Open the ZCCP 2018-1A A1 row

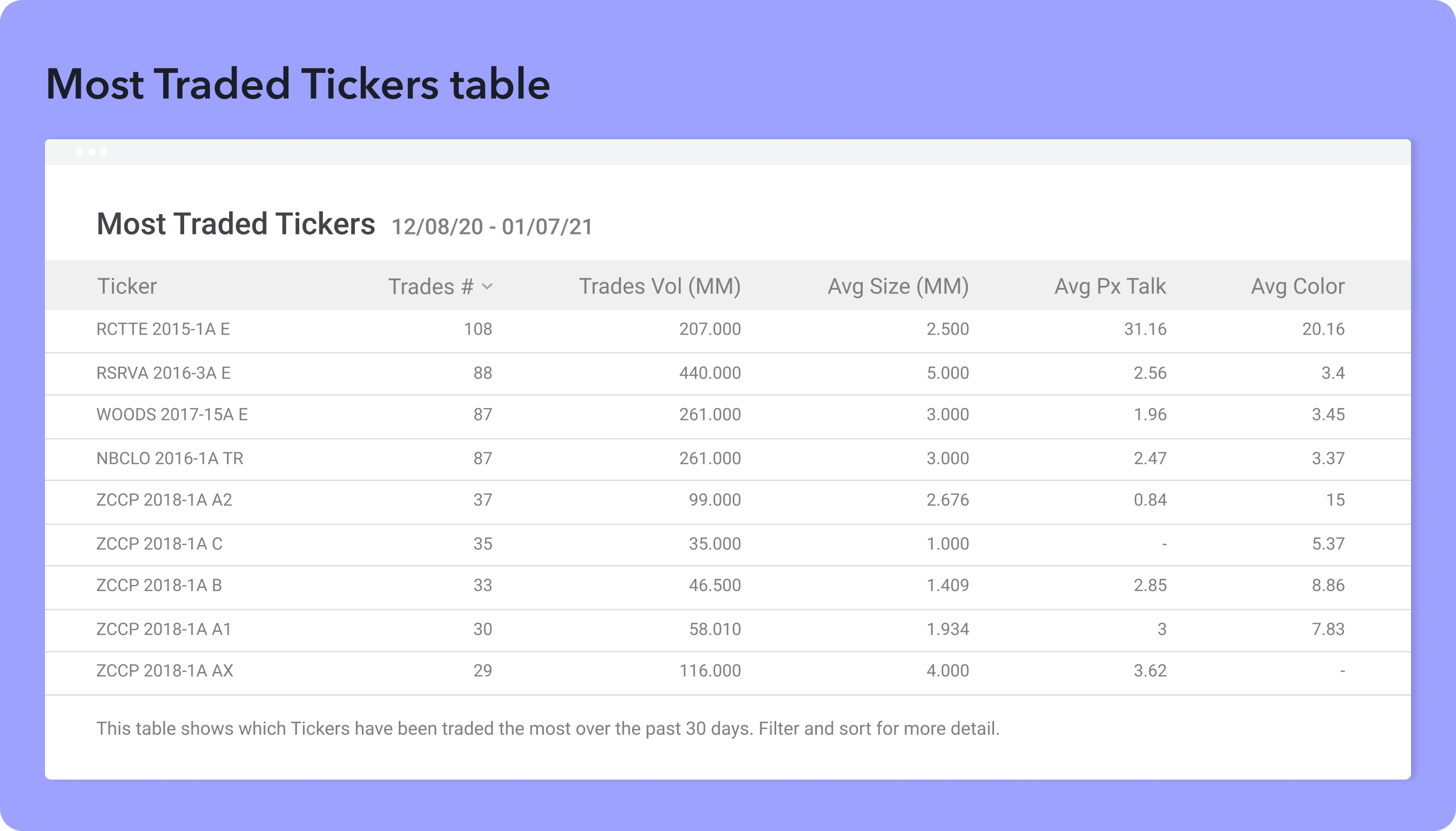[164, 630]
